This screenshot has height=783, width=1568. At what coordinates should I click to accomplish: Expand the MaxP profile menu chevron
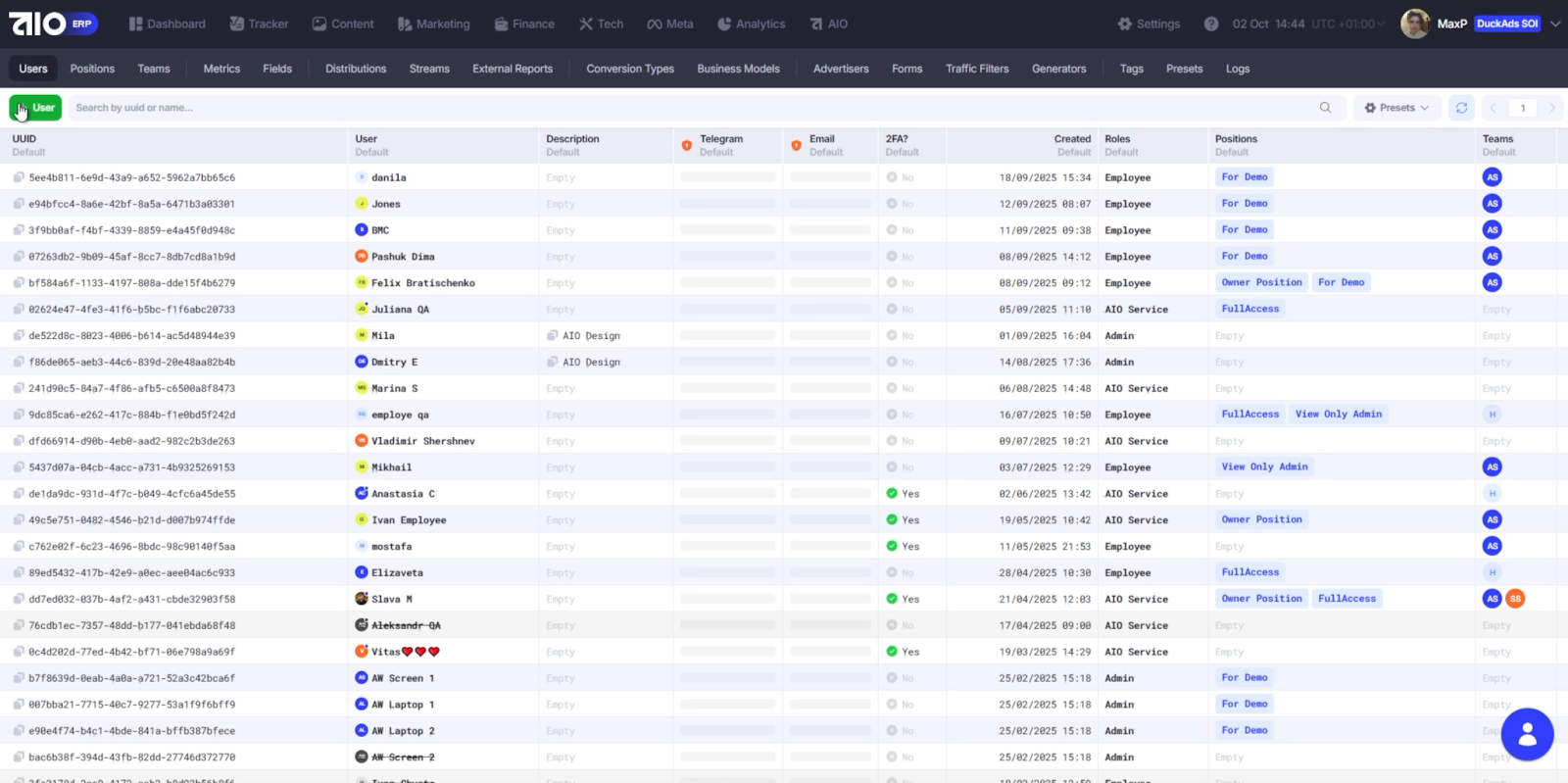(1554, 24)
